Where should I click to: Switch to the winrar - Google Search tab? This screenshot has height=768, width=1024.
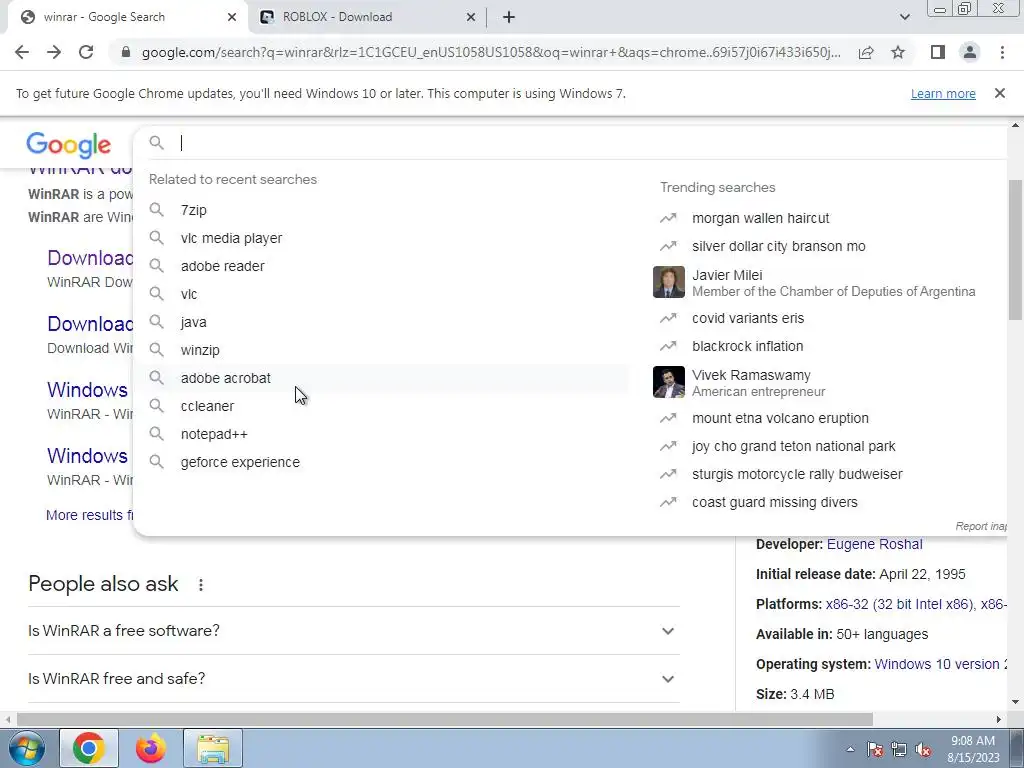pos(127,17)
